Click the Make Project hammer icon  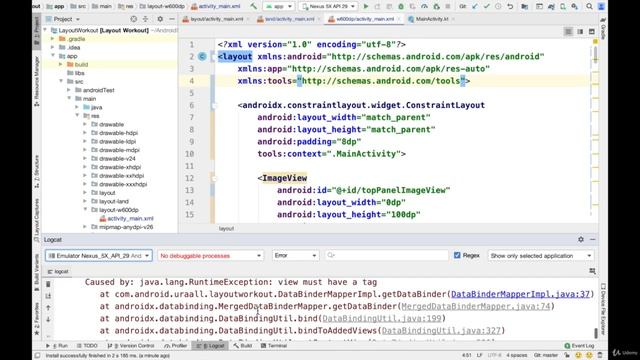pyautogui.click(x=253, y=7)
